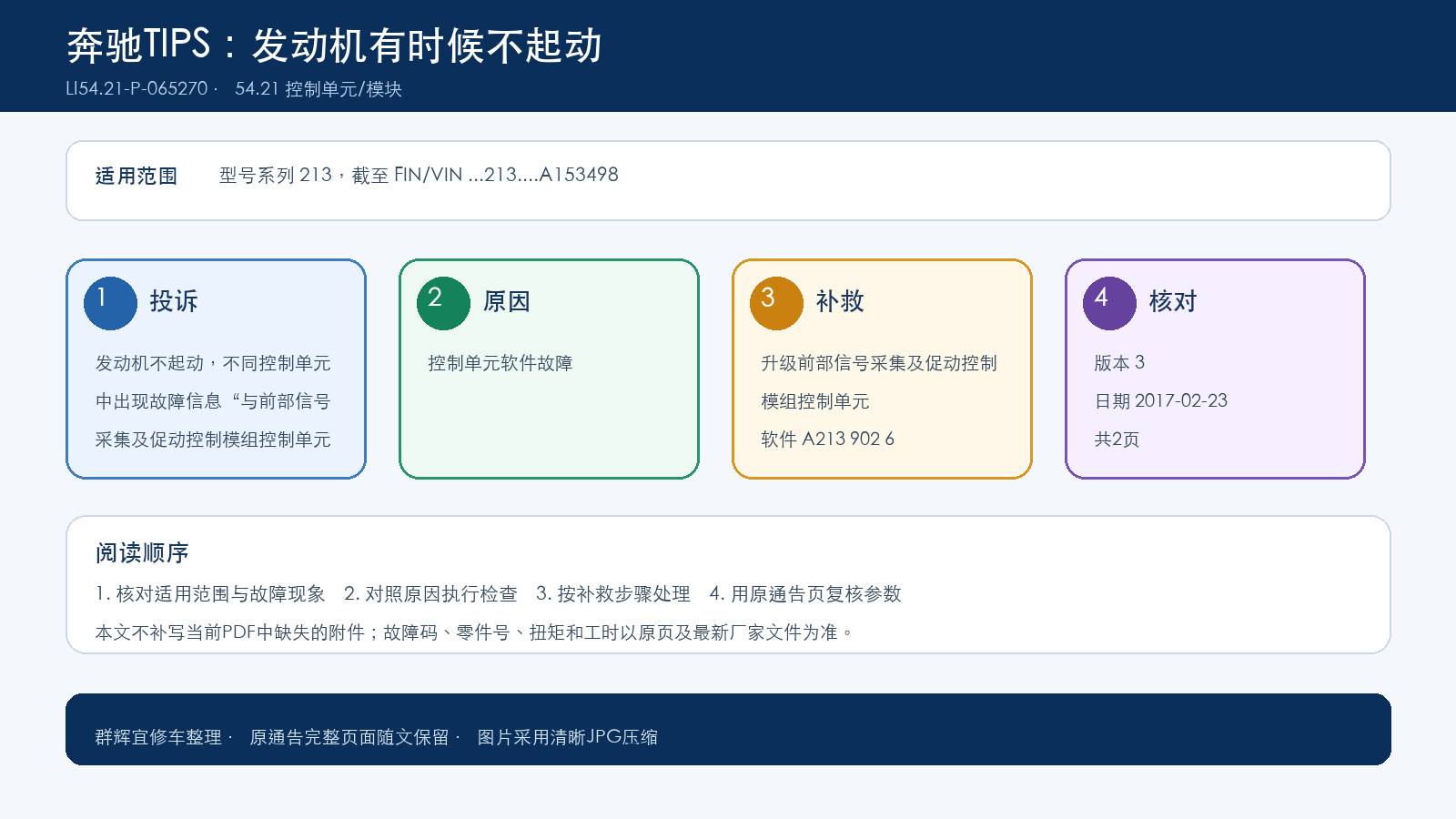Screen dimensions: 1456x819
Task: Click the 共2页 text
Action: pyautogui.click(x=1117, y=440)
